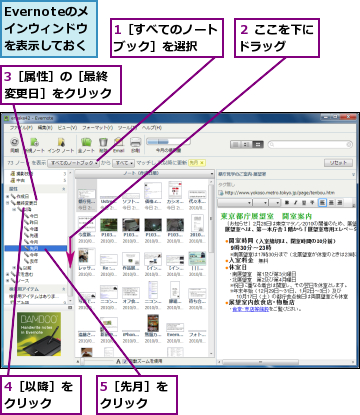360x415 pixels.
Task: Close the ad panel with its small button
Action: [70, 308]
